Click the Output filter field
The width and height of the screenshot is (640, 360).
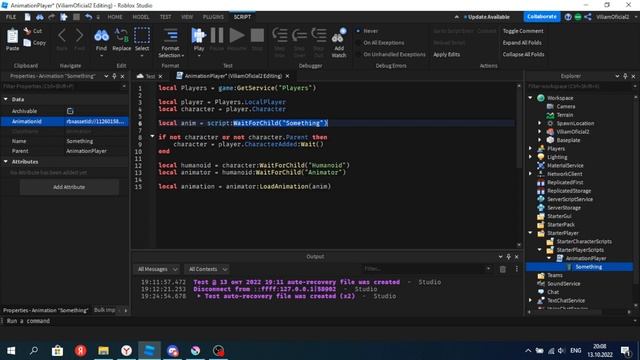point(427,269)
